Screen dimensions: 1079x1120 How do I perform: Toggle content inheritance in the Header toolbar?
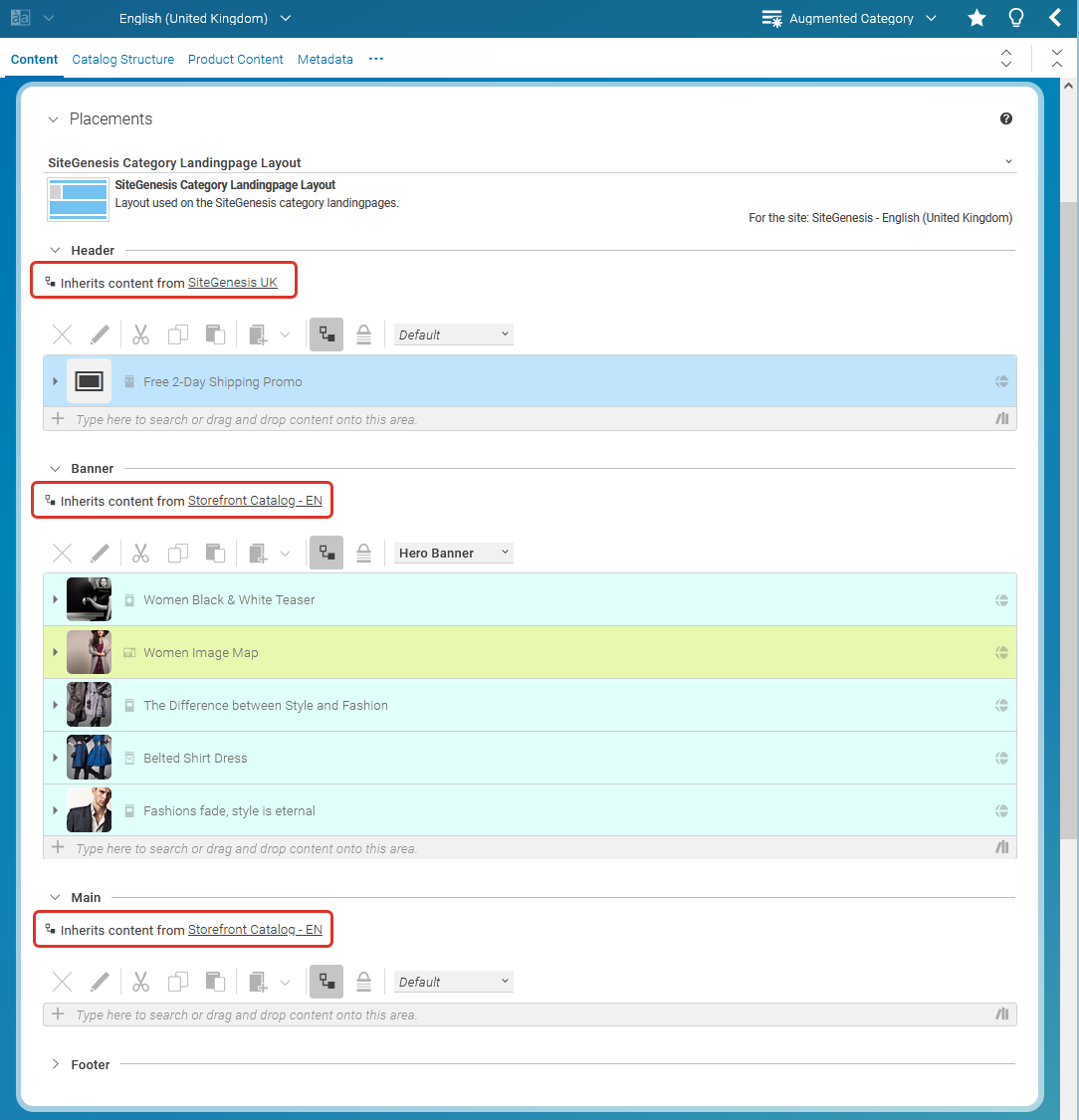(x=325, y=334)
